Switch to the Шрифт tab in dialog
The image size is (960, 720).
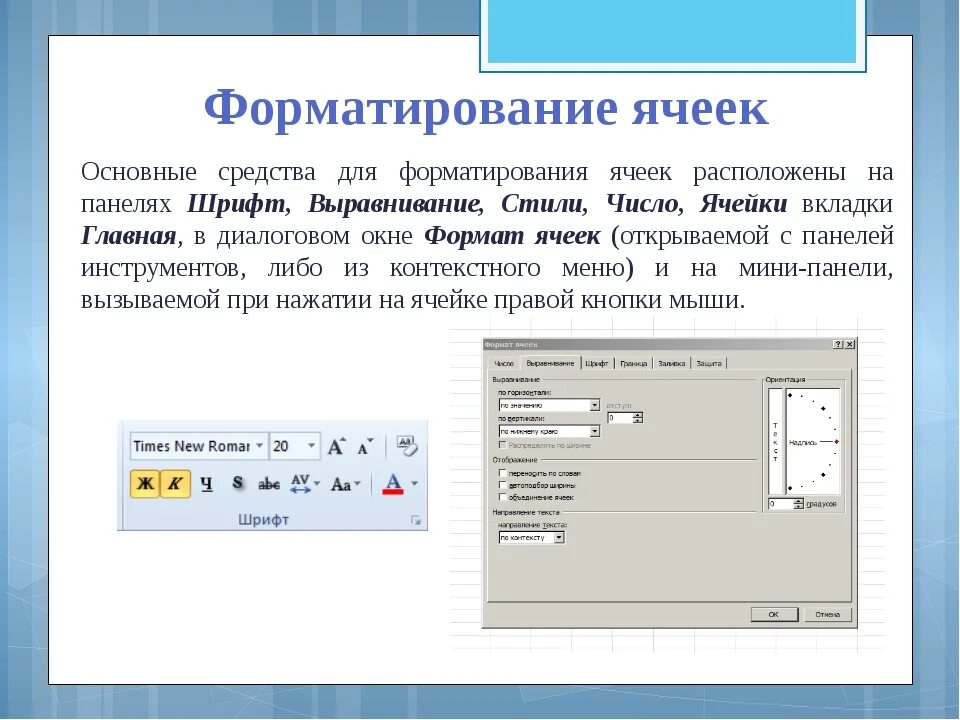click(596, 364)
